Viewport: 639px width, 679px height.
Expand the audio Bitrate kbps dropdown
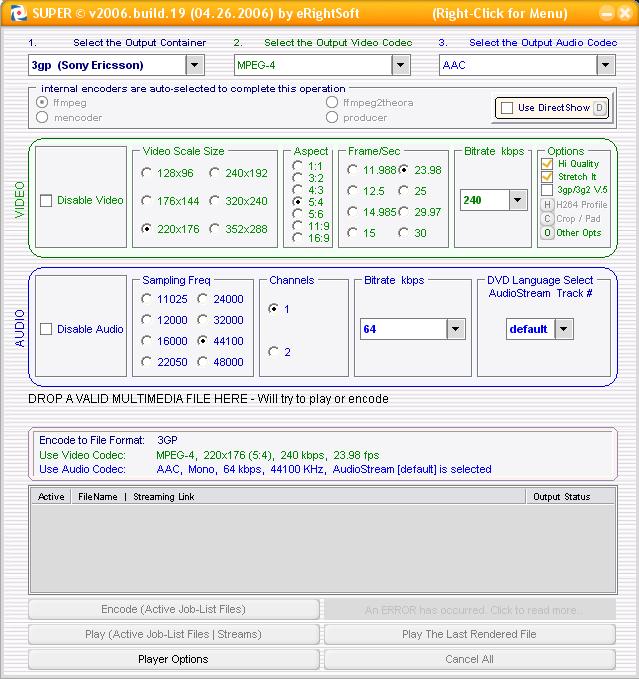tap(455, 329)
